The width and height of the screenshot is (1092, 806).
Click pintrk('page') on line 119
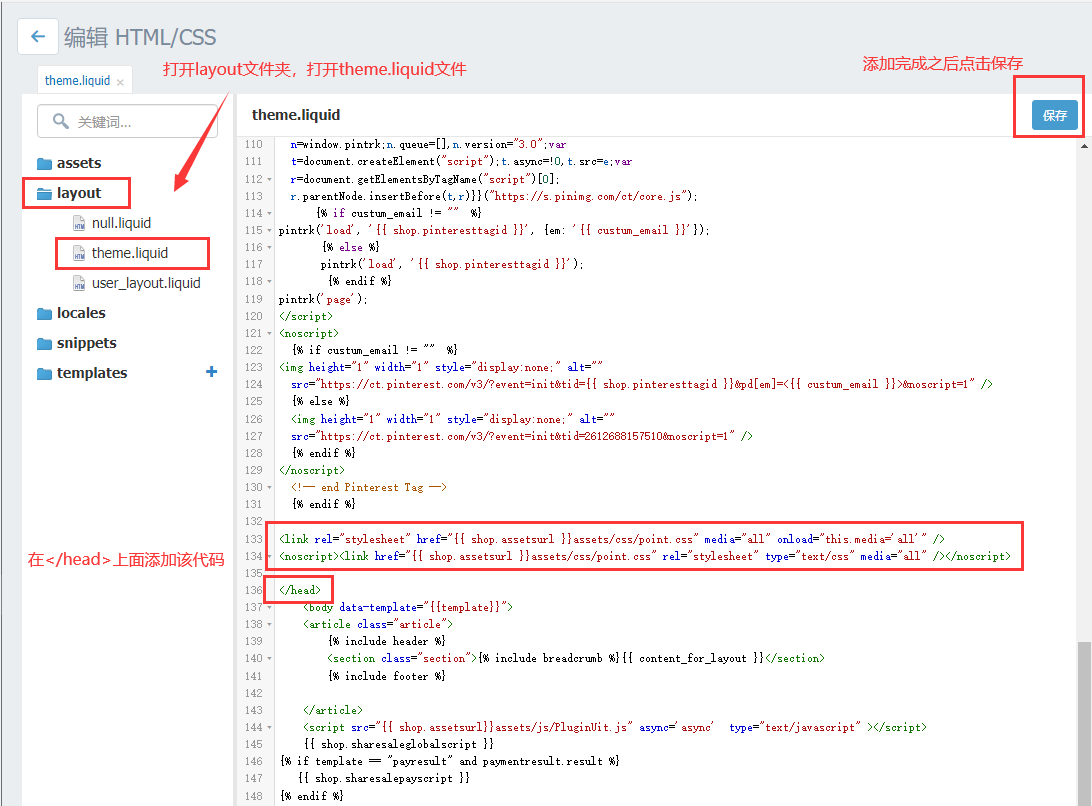point(322,299)
